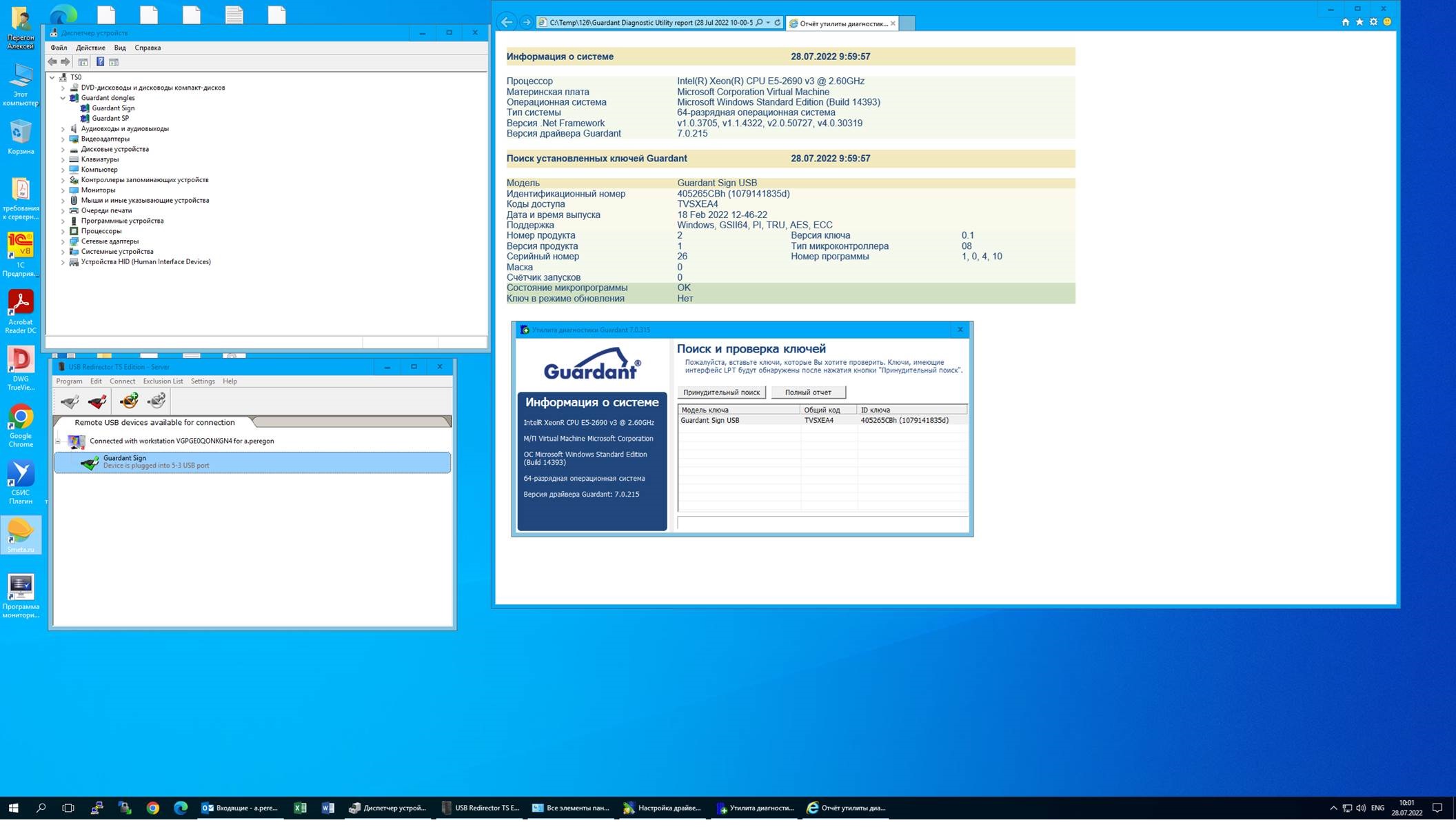
Task: Open Вид menu in Device Manager
Action: (x=120, y=48)
